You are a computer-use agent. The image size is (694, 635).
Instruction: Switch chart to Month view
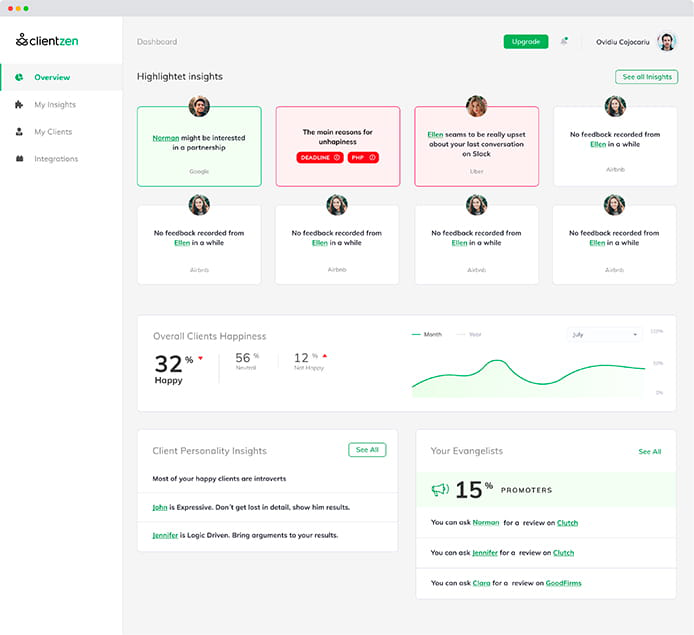427,334
